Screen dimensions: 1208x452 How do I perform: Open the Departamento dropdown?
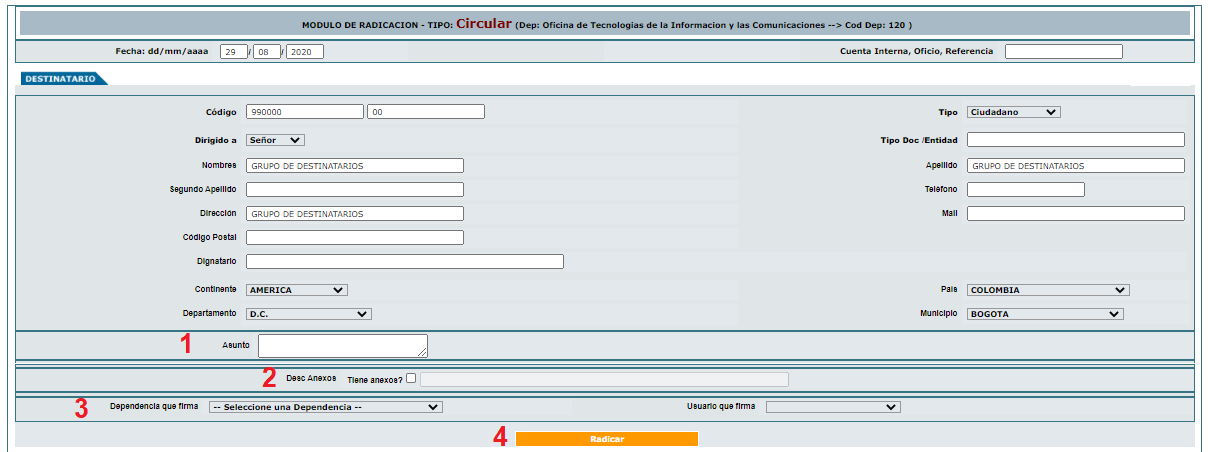coord(308,314)
